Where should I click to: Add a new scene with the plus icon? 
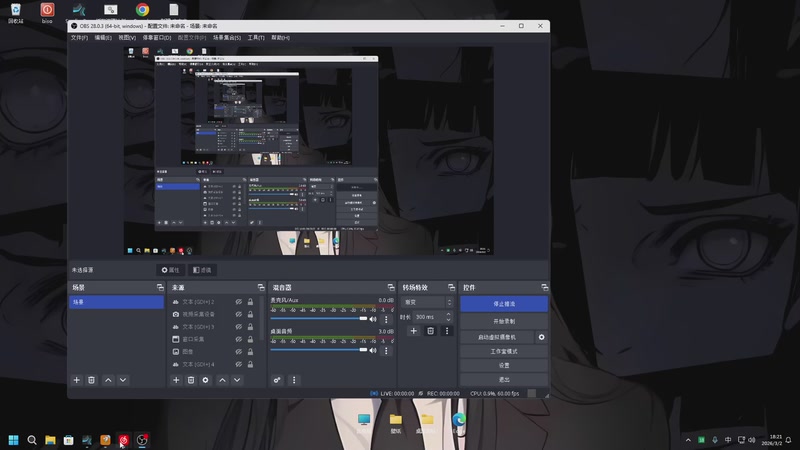[77, 380]
